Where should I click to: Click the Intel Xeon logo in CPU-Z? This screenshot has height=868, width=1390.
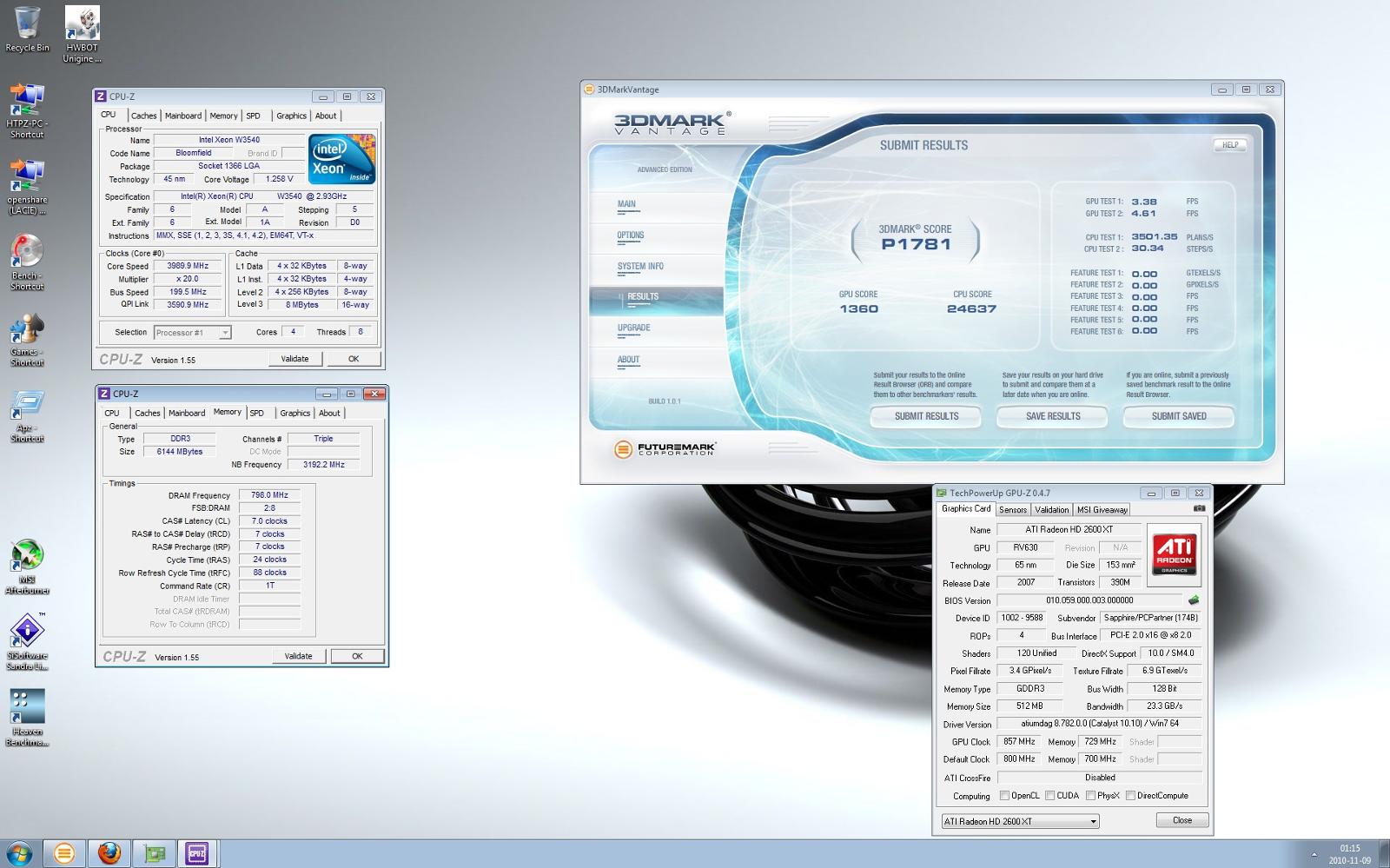point(341,158)
